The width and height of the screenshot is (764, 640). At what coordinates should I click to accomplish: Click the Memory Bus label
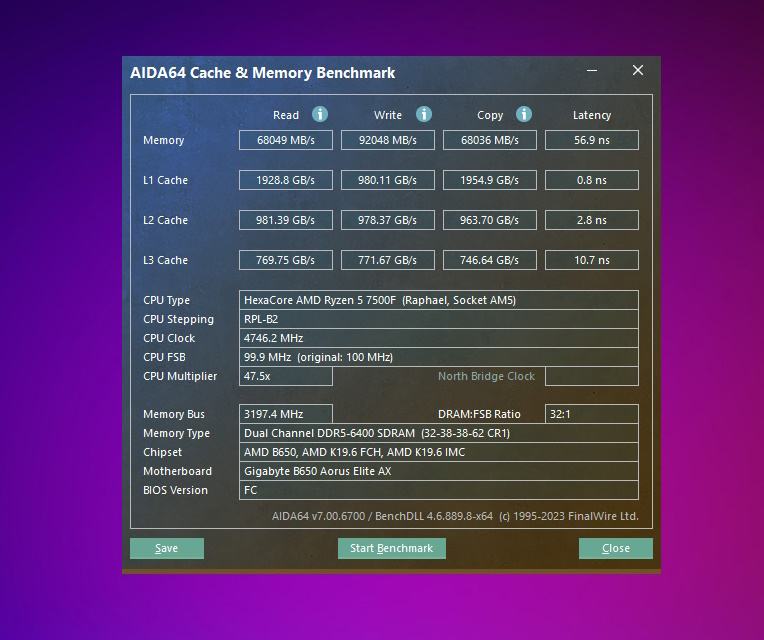[174, 414]
